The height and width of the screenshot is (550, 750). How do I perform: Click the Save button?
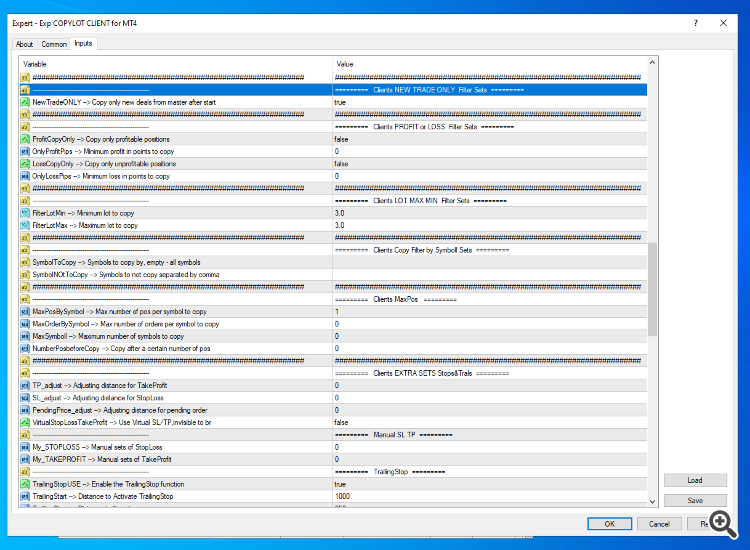[x=695, y=501]
